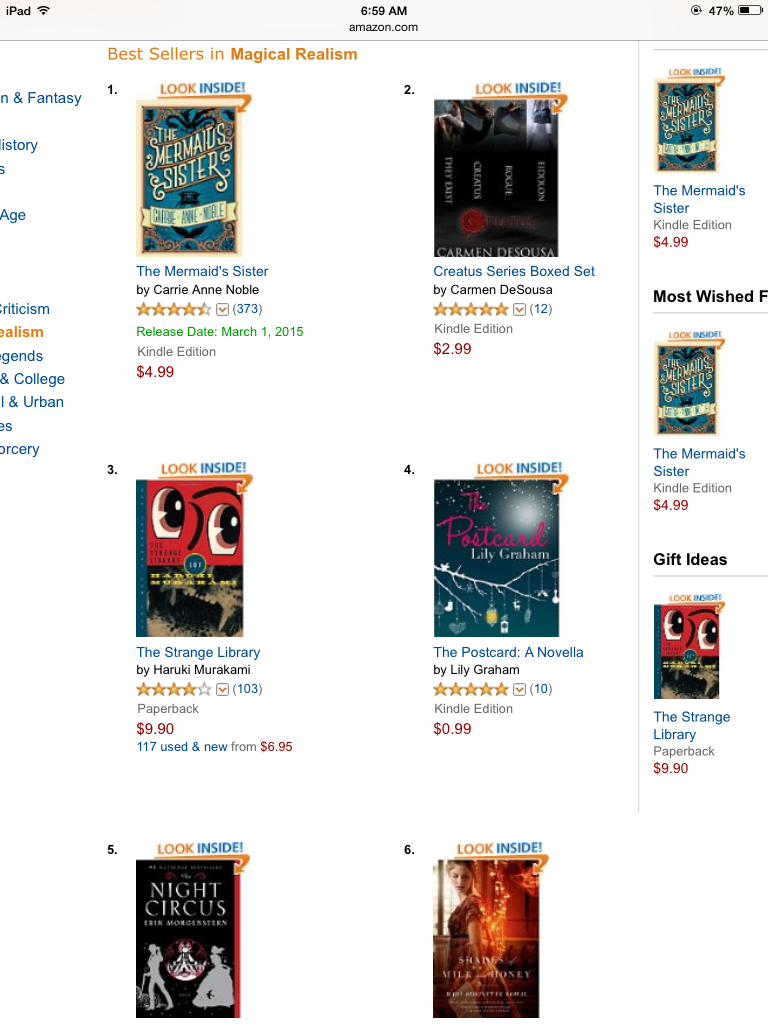Open the & Urban category in sidebar
The width and height of the screenshot is (768, 1024).
coord(32,402)
